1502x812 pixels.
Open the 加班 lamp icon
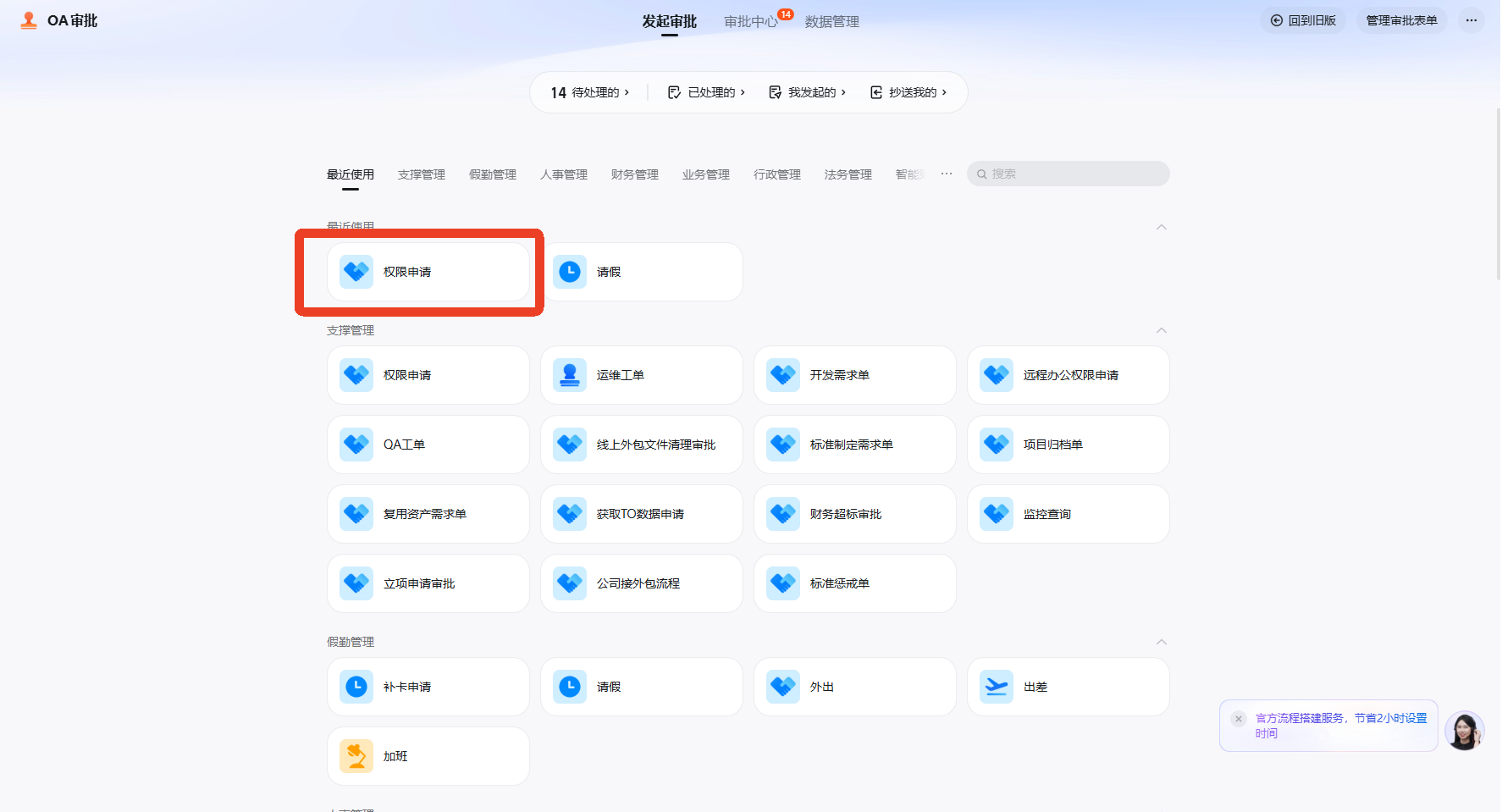[x=356, y=756]
